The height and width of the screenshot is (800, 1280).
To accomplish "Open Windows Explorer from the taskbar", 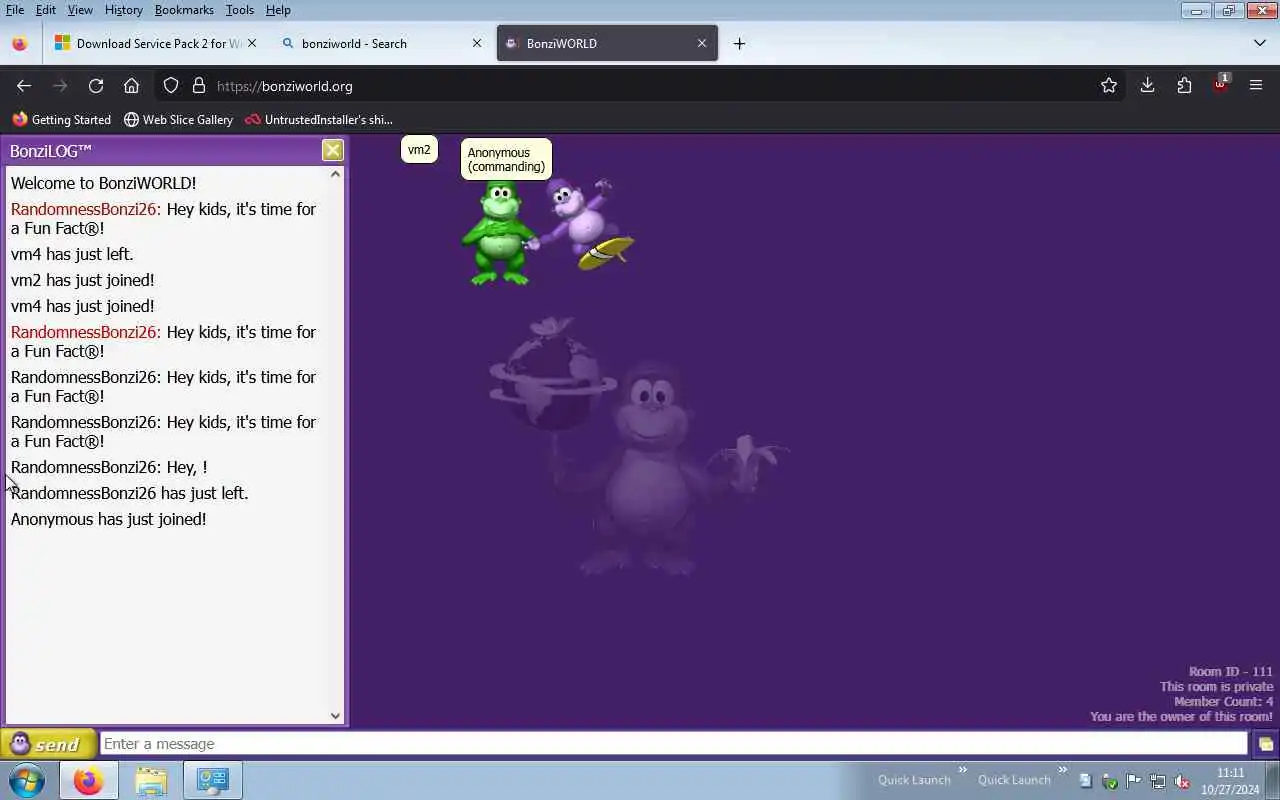I will click(150, 780).
